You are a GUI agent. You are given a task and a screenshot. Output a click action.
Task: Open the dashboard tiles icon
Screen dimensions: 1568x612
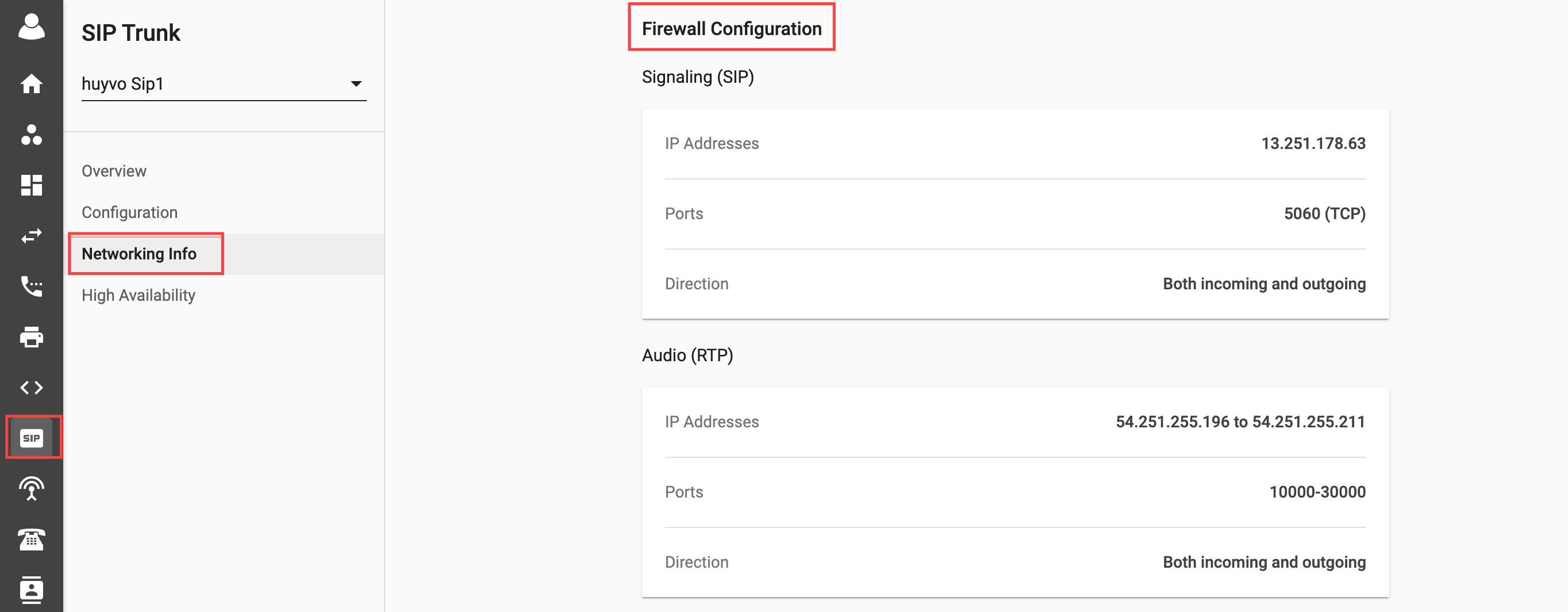coord(32,185)
